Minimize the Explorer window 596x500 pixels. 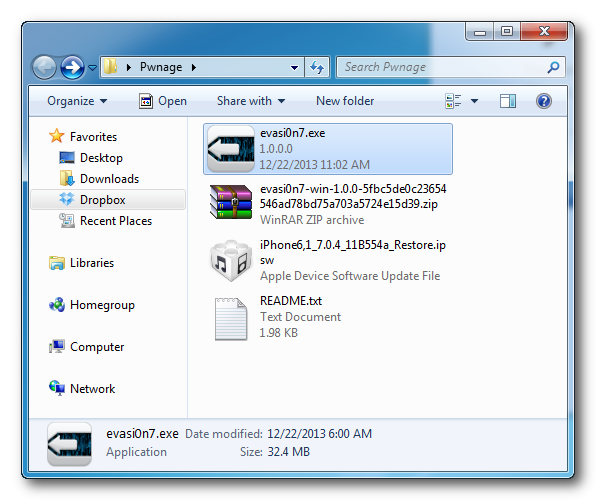coord(480,32)
